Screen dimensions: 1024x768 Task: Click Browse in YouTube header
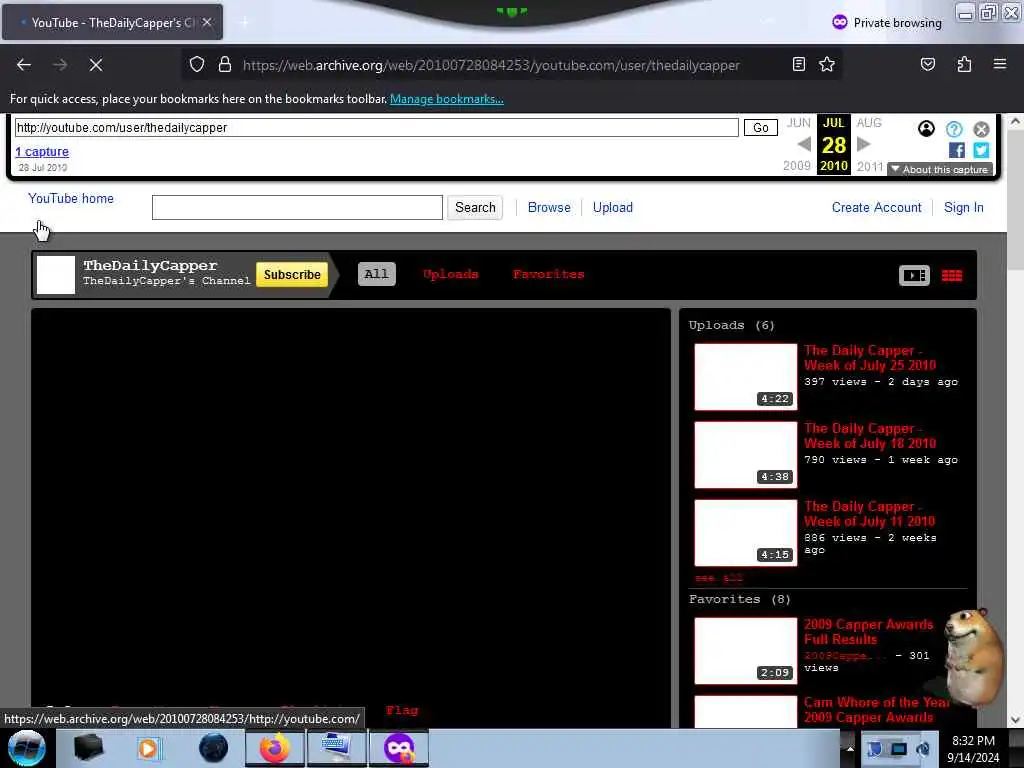[x=549, y=208]
